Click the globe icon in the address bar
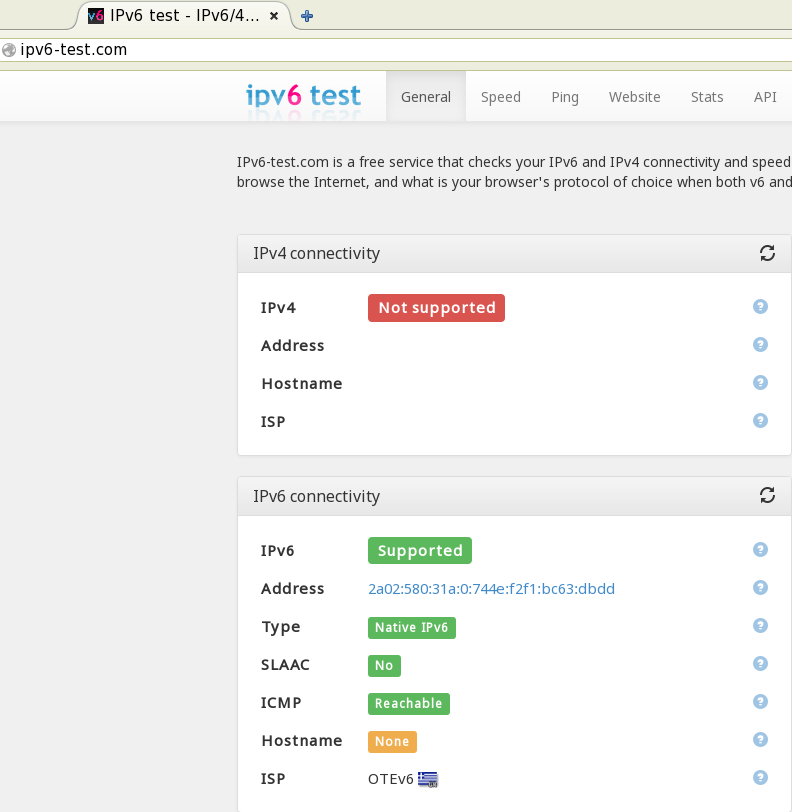 pyautogui.click(x=9, y=49)
